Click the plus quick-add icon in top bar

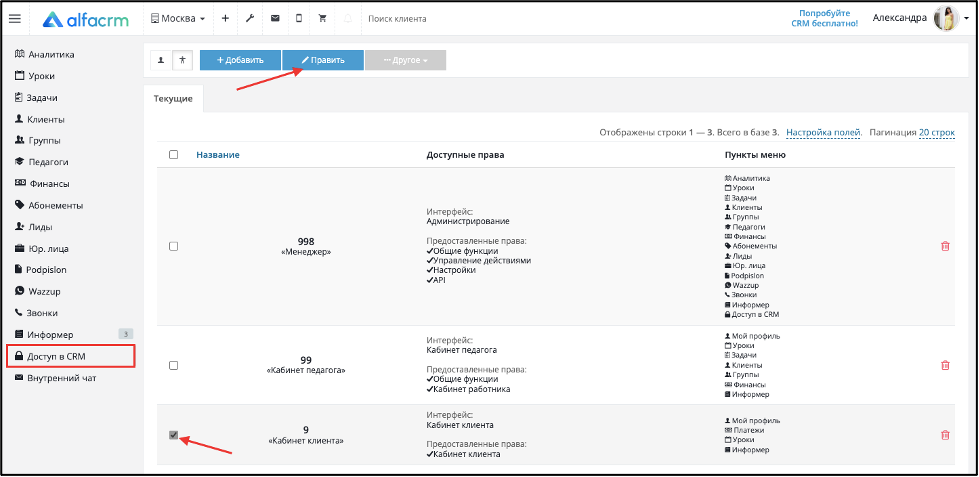pos(225,19)
